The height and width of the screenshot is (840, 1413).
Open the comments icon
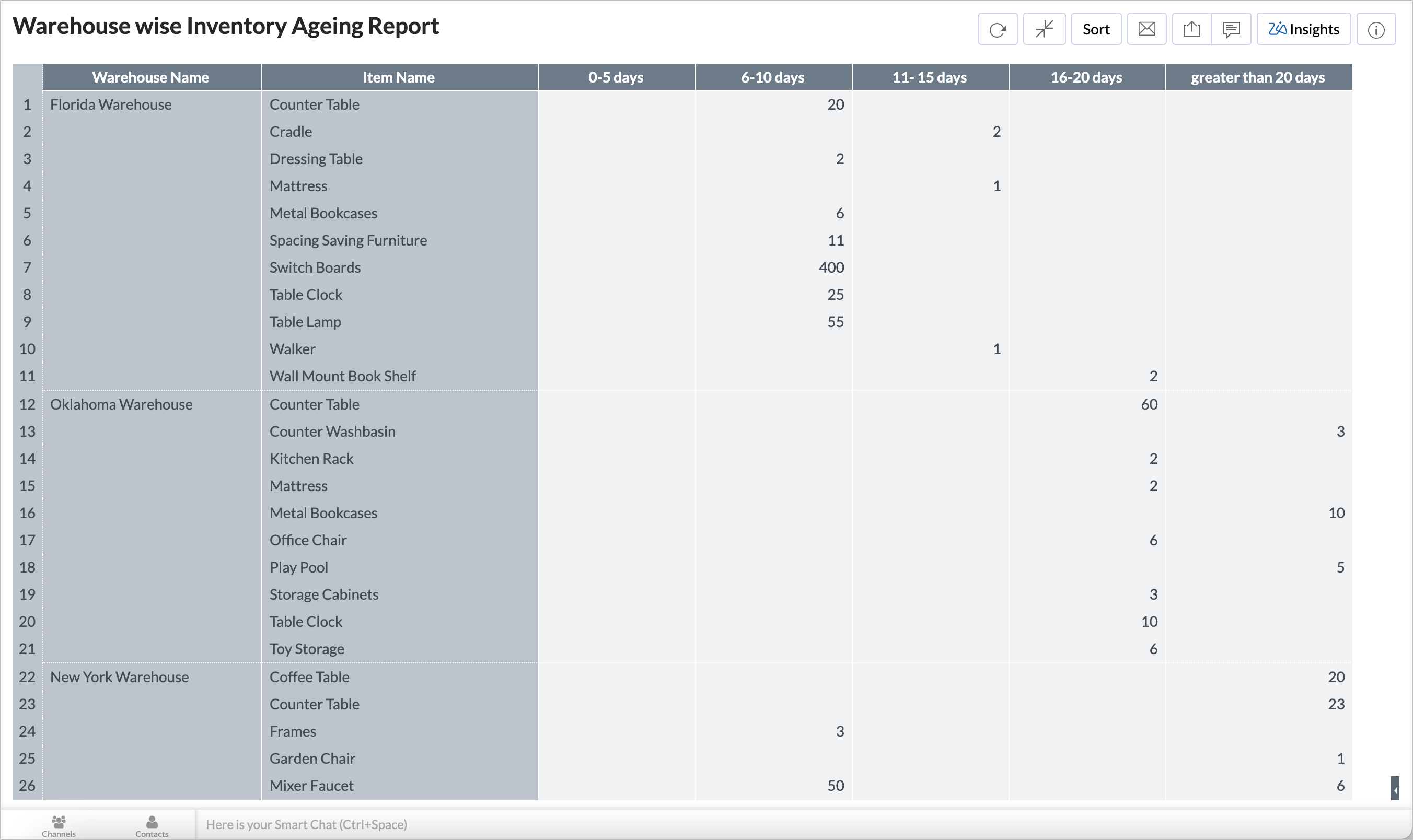[1231, 29]
